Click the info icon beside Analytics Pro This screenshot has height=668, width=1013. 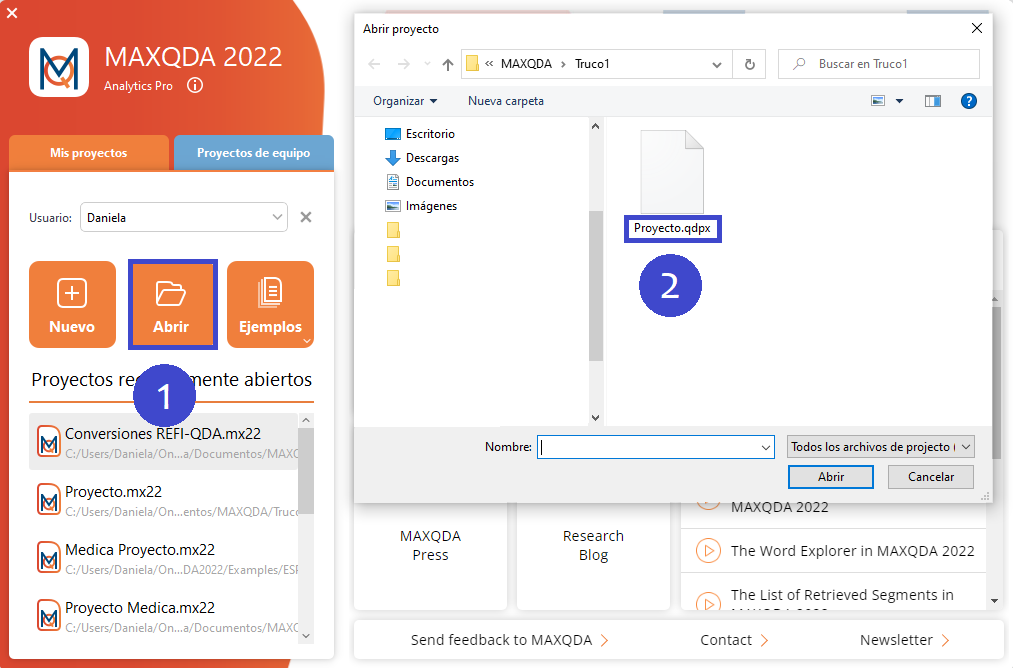pos(194,85)
